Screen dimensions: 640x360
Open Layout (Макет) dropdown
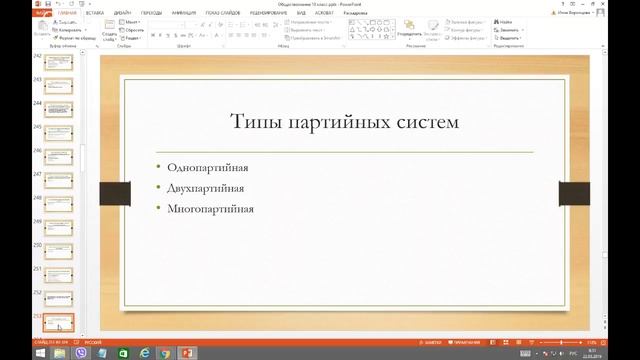(x=130, y=22)
